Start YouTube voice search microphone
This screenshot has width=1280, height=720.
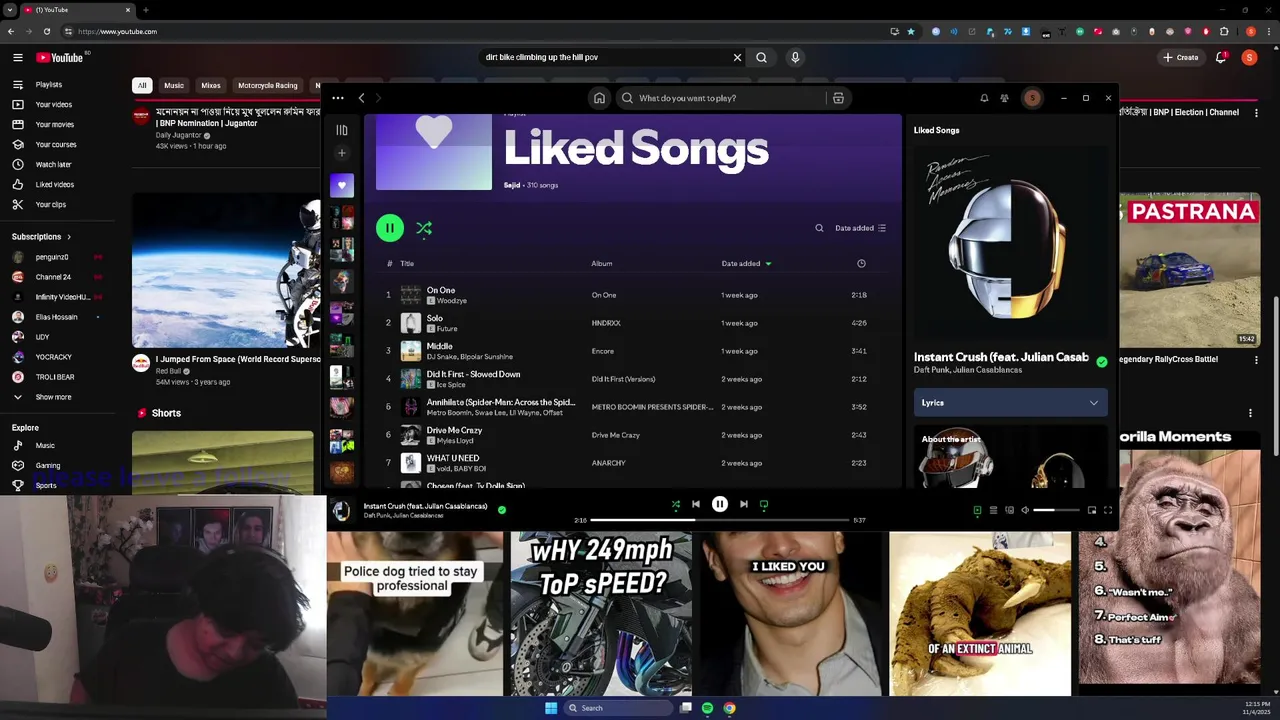795,57
